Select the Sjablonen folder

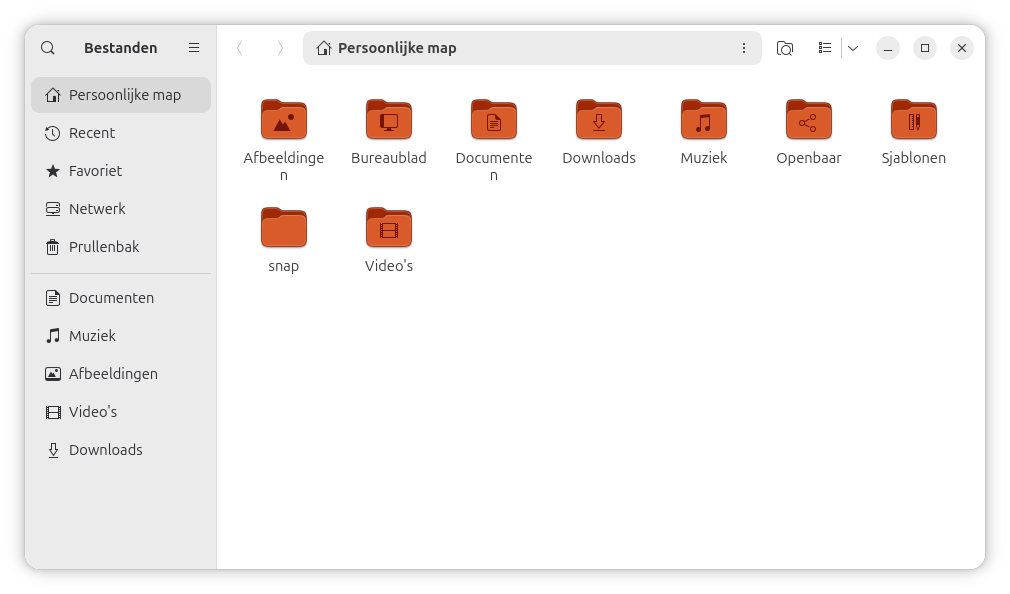coord(914,120)
